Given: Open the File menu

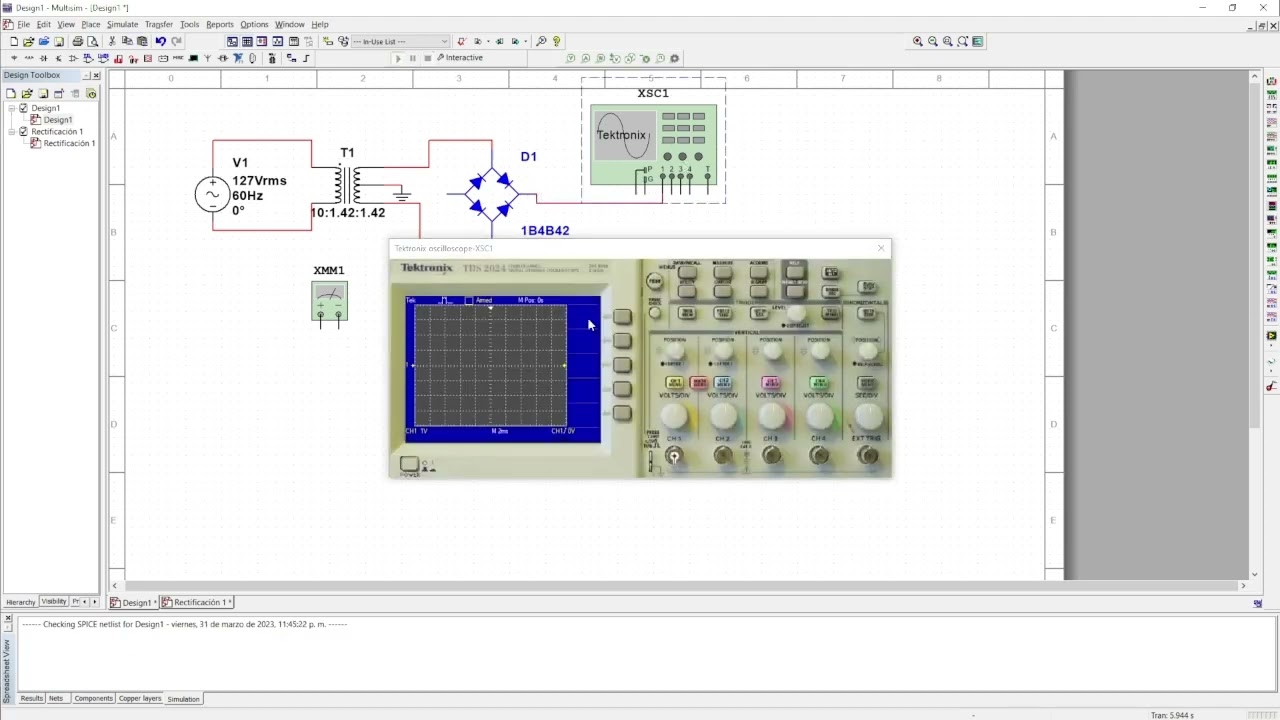Looking at the screenshot, I should tap(23, 24).
